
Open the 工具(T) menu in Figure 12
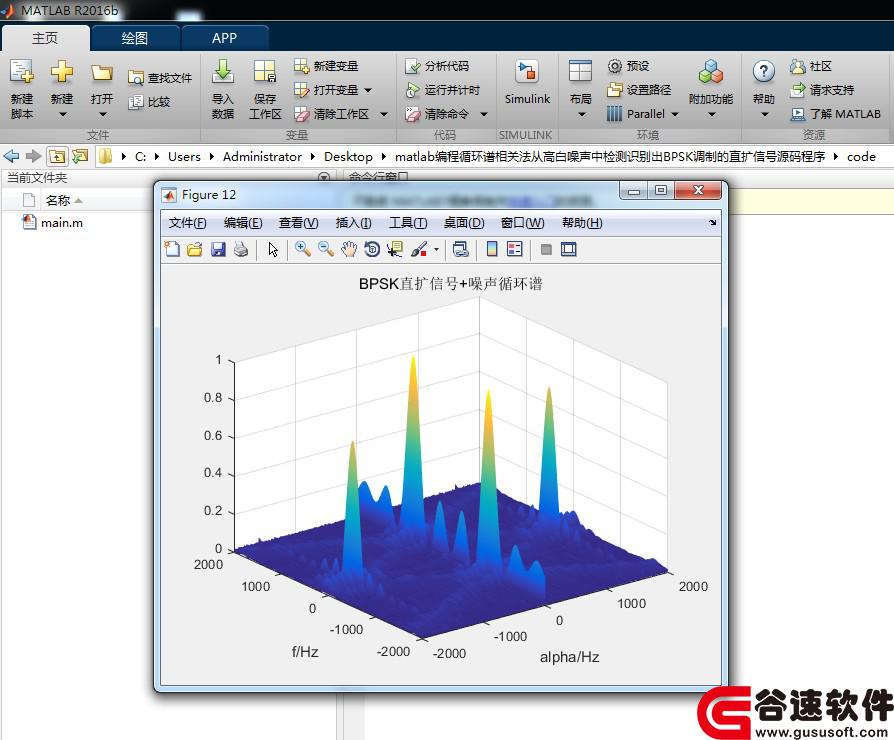[x=408, y=222]
